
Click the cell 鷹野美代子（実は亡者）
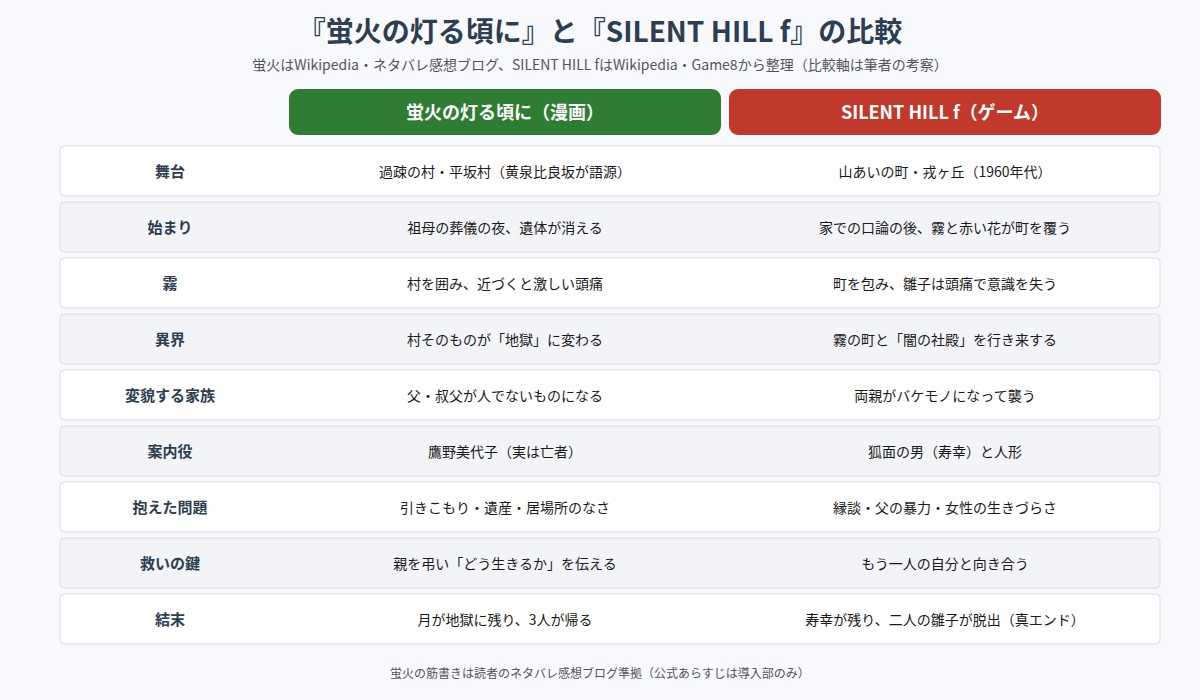pos(505,452)
